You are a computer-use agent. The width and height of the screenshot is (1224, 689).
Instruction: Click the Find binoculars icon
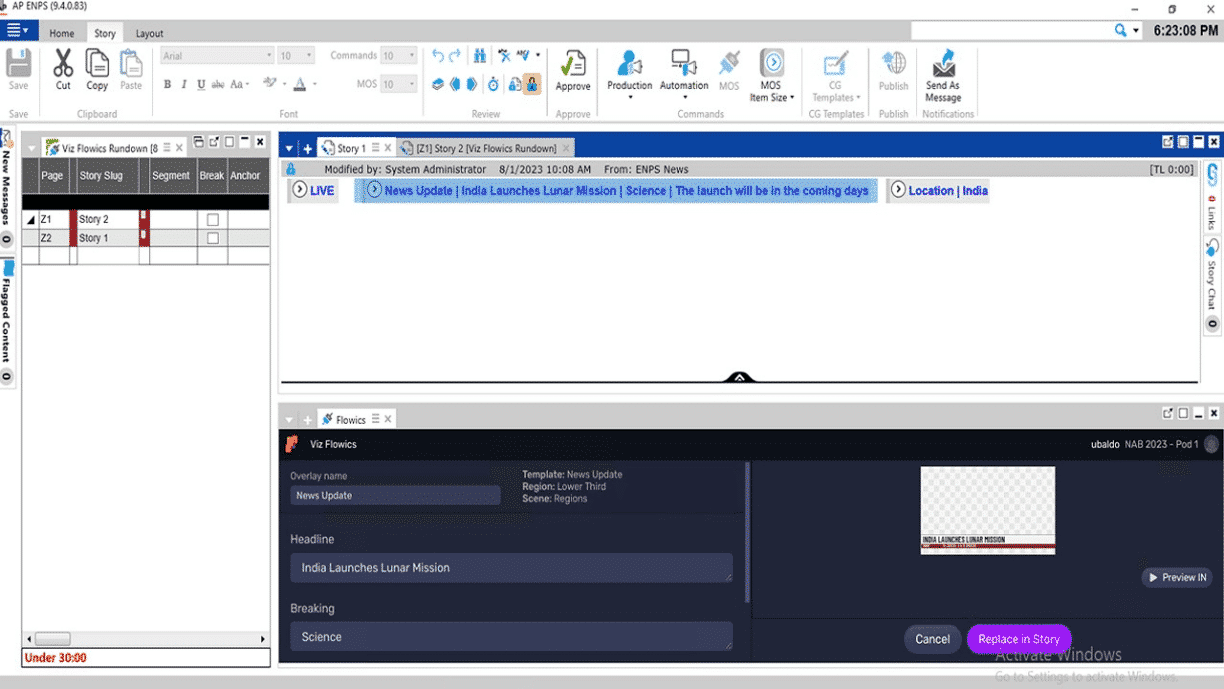(479, 54)
